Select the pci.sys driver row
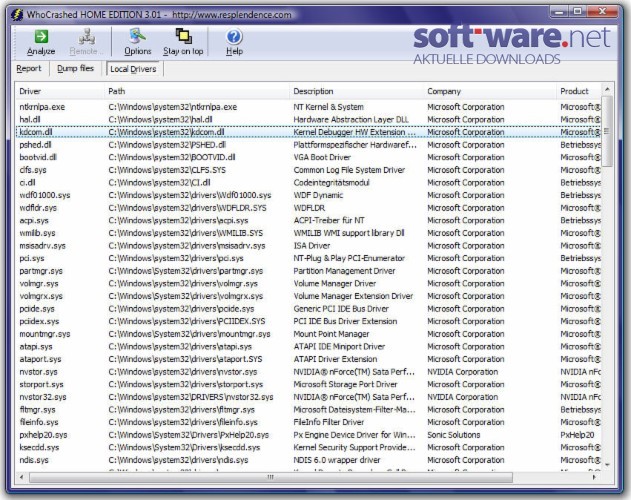631x500 pixels. [x=308, y=258]
